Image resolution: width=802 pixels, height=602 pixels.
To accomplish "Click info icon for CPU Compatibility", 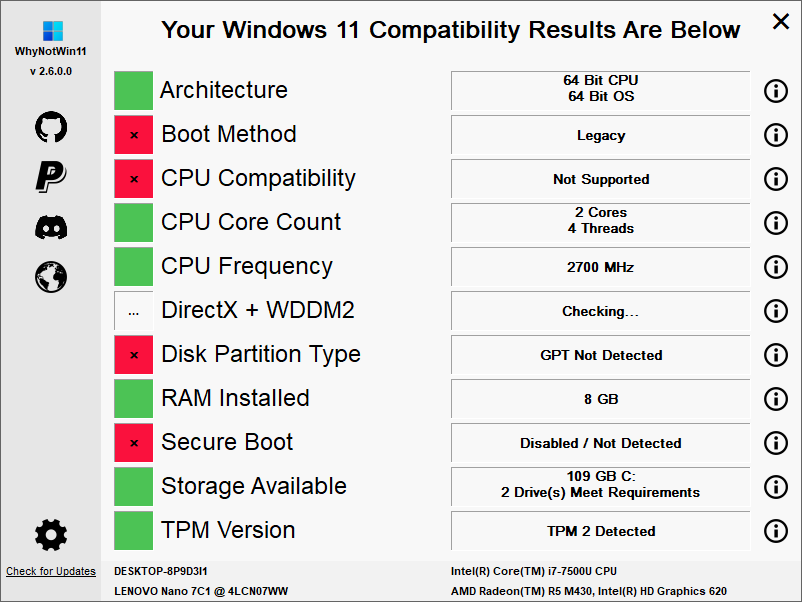I will click(776, 179).
